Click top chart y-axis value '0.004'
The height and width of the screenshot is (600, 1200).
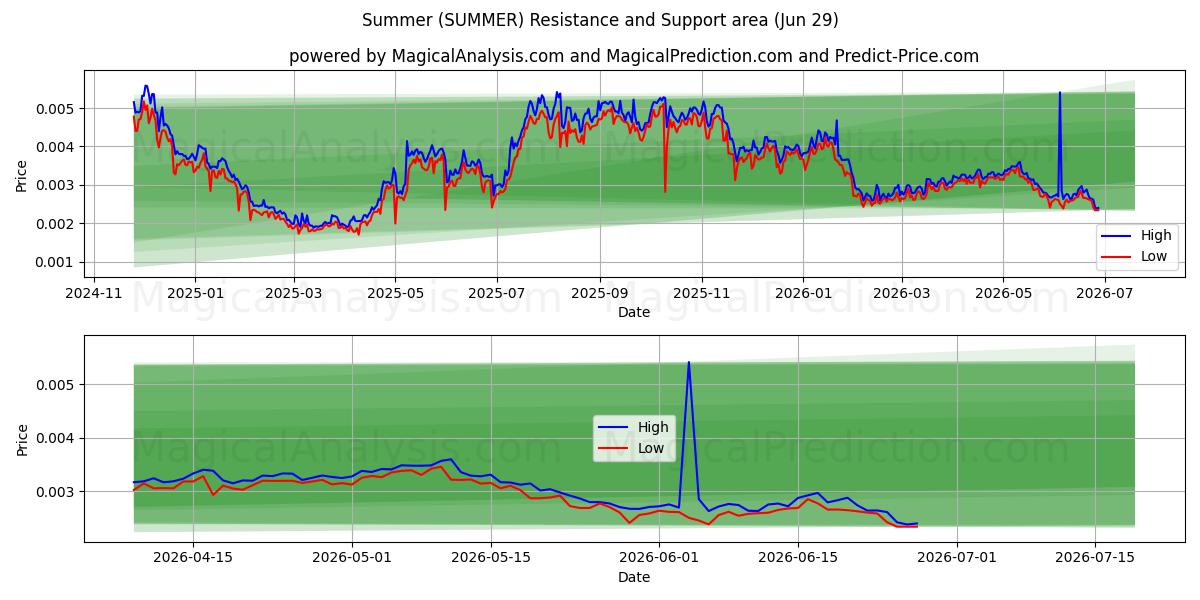pyautogui.click(x=57, y=147)
